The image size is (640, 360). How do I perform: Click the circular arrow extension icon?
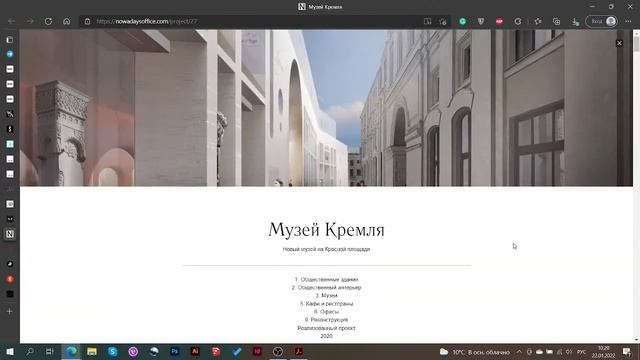518,21
